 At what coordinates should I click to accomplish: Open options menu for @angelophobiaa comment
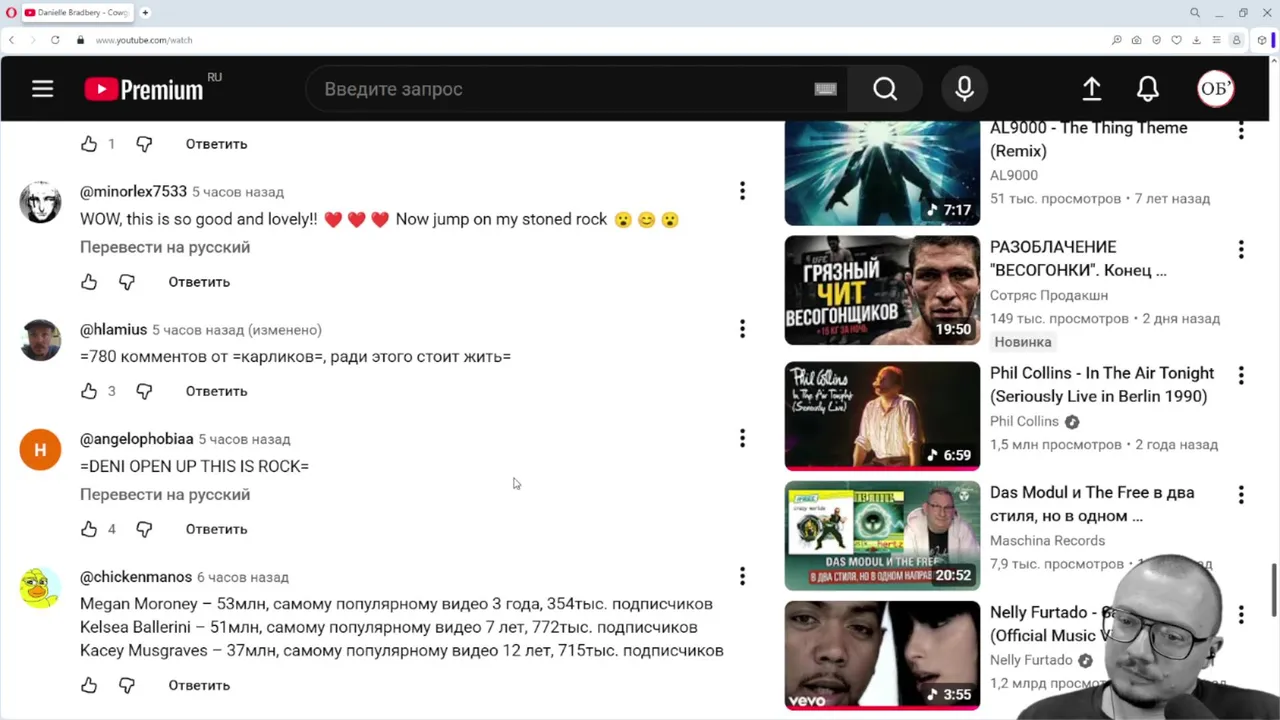[742, 438]
